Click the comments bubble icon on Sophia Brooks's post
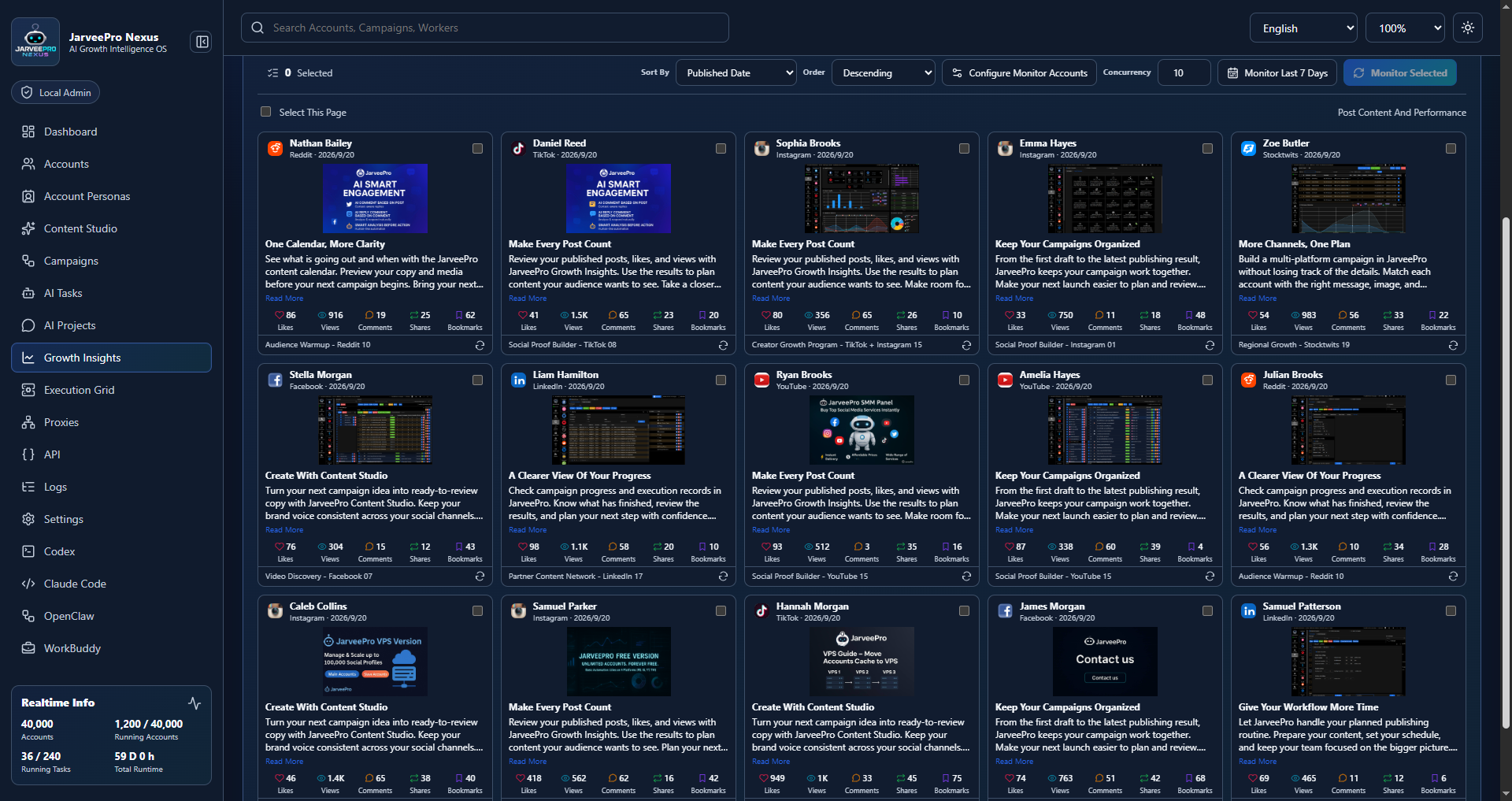Screen dimensions: 1512x801 coord(856,315)
